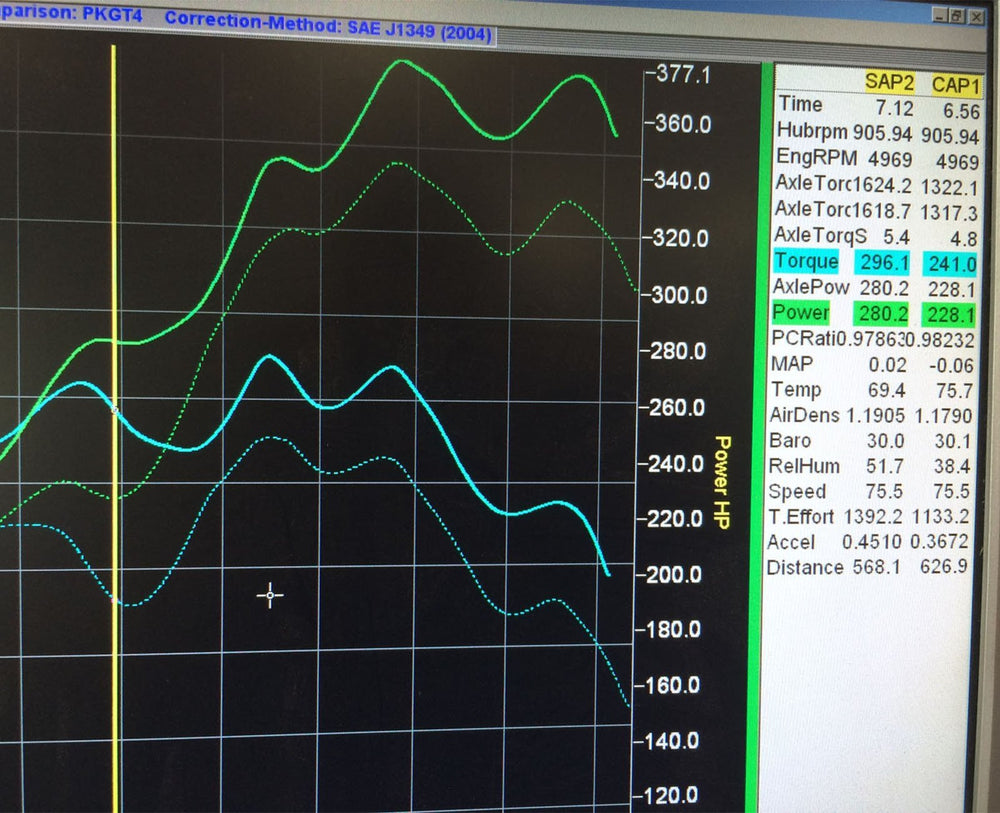Select the SAP2 column header
The height and width of the screenshot is (813, 1000).
(x=891, y=83)
